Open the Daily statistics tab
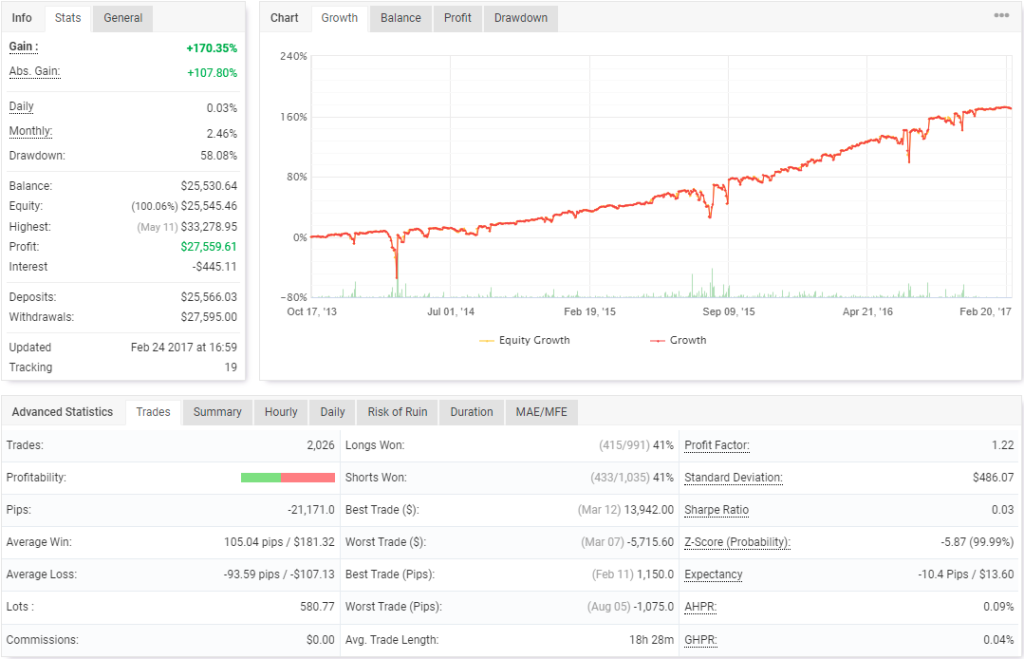The image size is (1024, 659). click(332, 412)
